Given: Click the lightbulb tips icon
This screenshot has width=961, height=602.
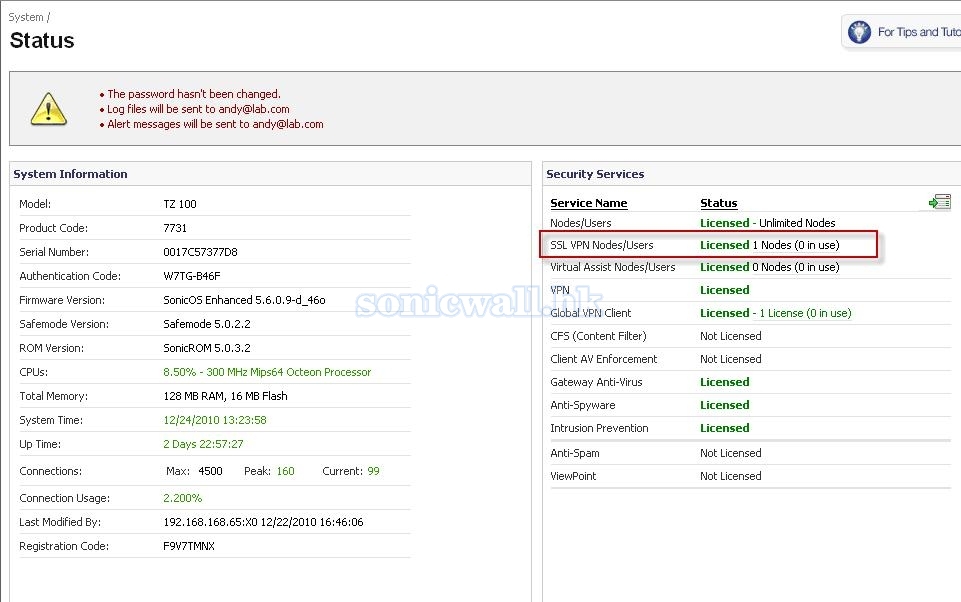Looking at the screenshot, I should point(859,31).
